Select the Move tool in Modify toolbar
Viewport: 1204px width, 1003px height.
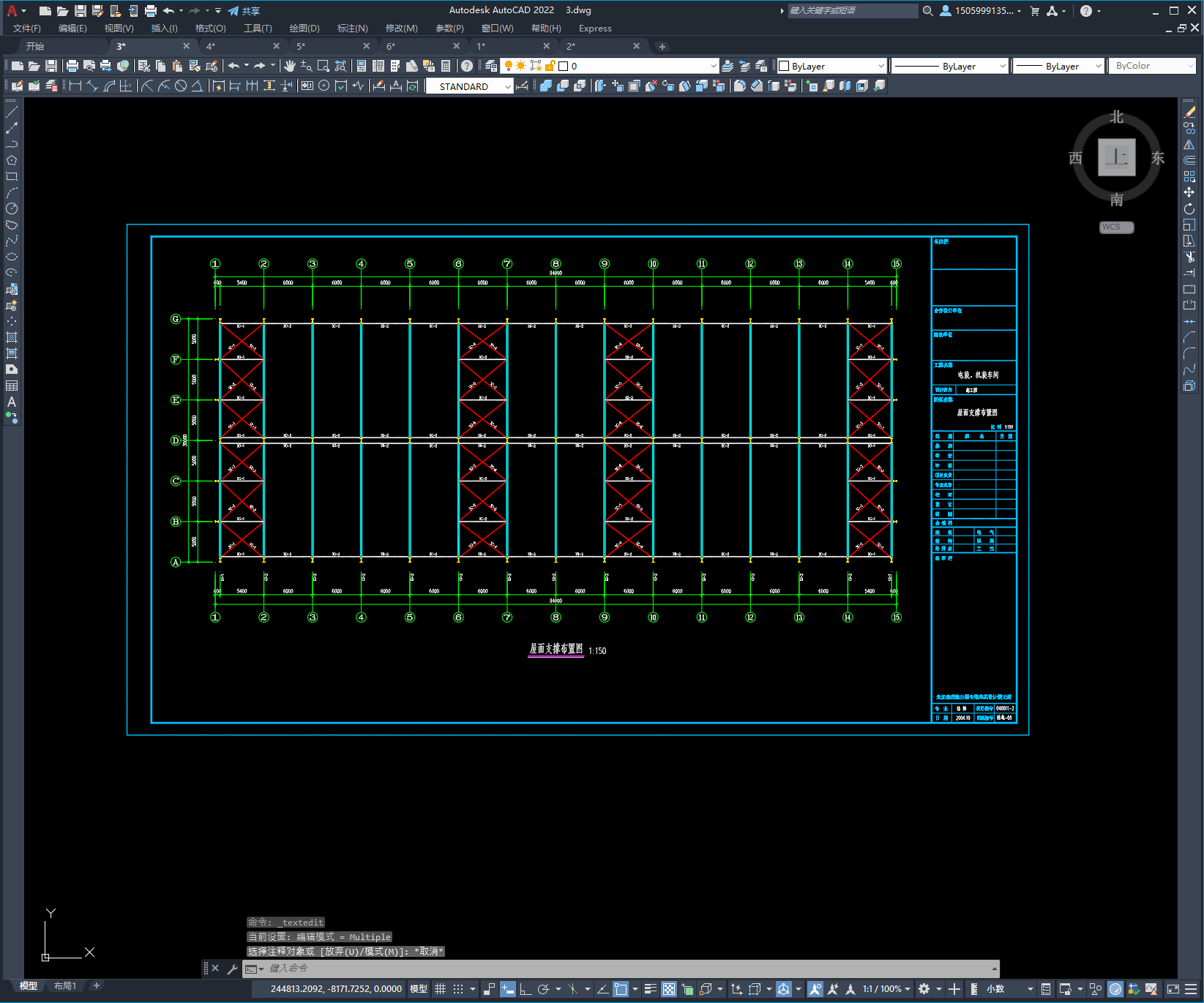coord(1189,192)
